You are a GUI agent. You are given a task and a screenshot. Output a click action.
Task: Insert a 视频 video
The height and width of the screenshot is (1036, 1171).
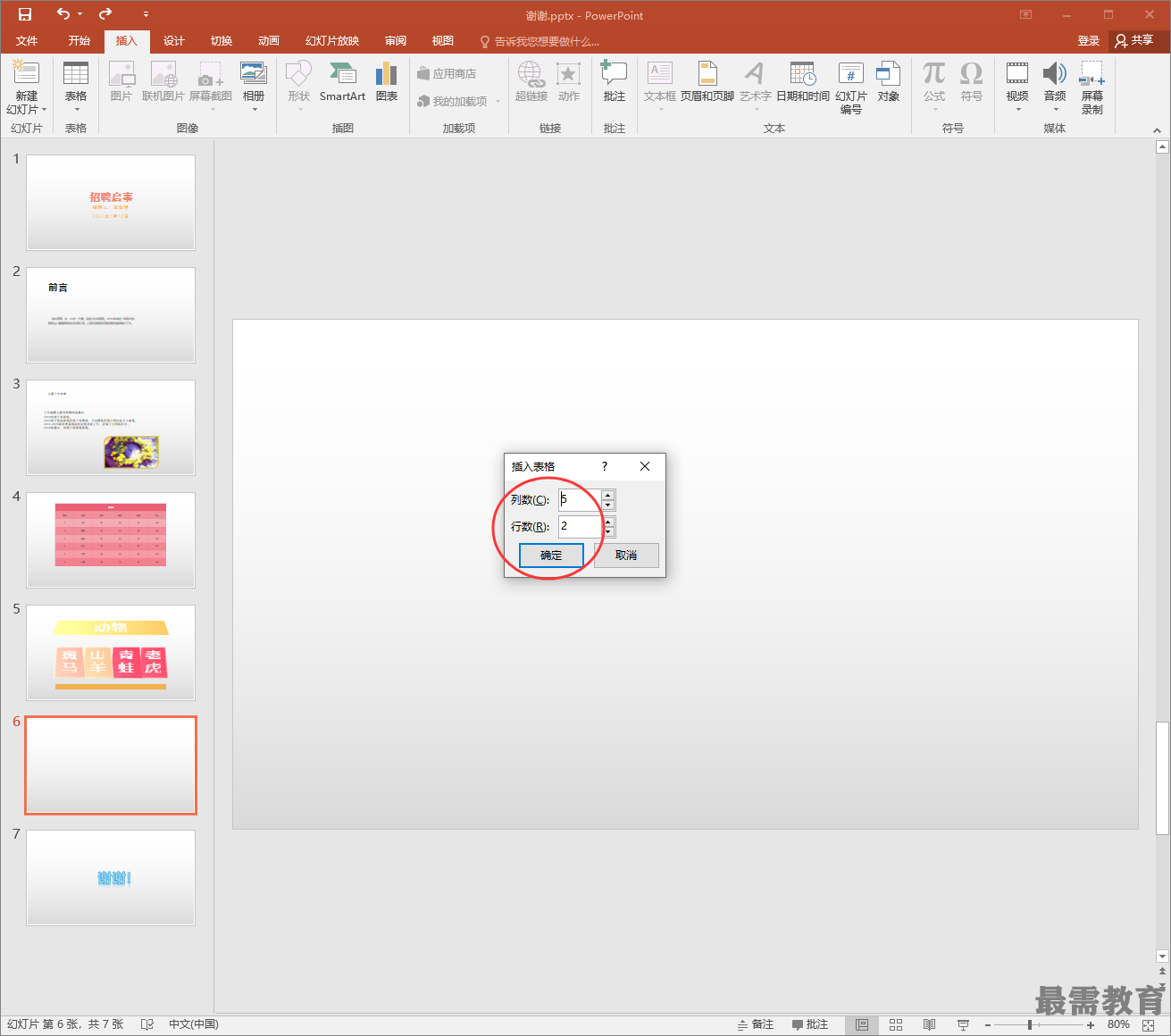coord(1017,87)
